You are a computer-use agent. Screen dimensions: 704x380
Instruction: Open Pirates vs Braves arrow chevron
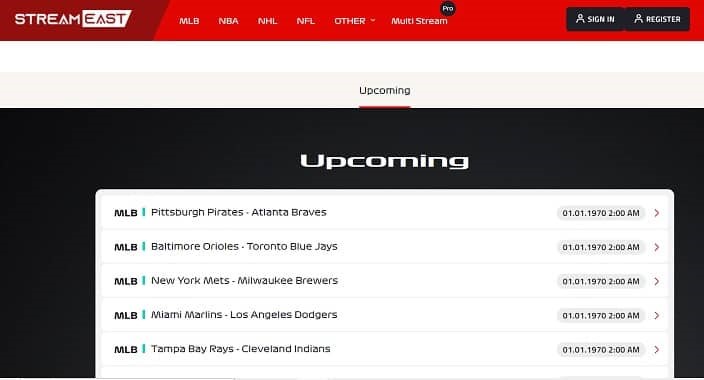(656, 213)
